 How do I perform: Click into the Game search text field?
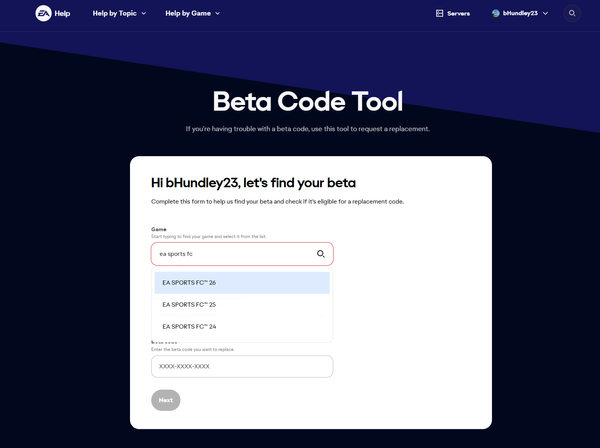point(233,254)
